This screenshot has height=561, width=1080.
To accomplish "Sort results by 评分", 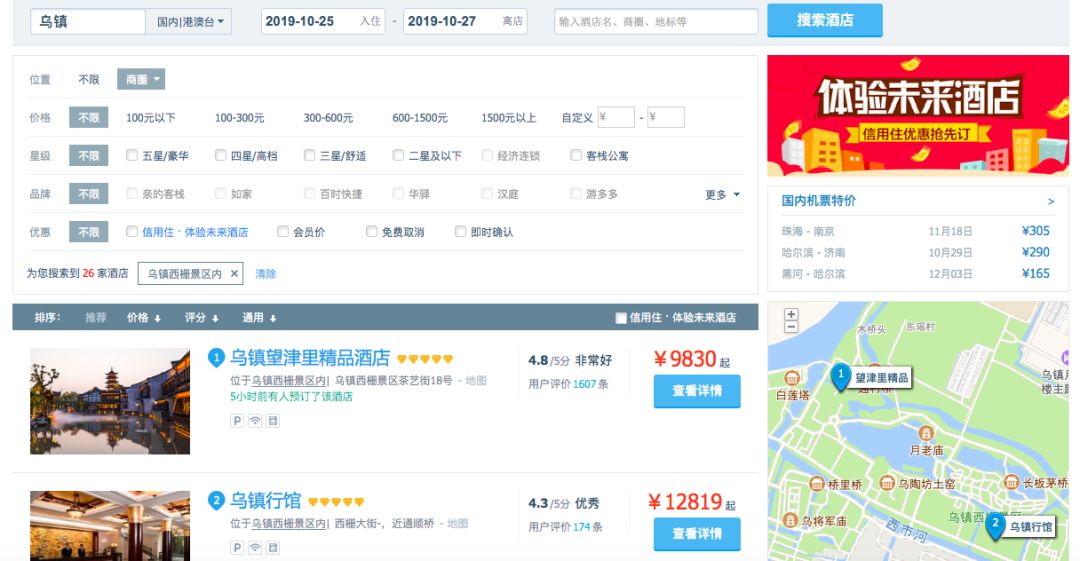I will [x=201, y=317].
